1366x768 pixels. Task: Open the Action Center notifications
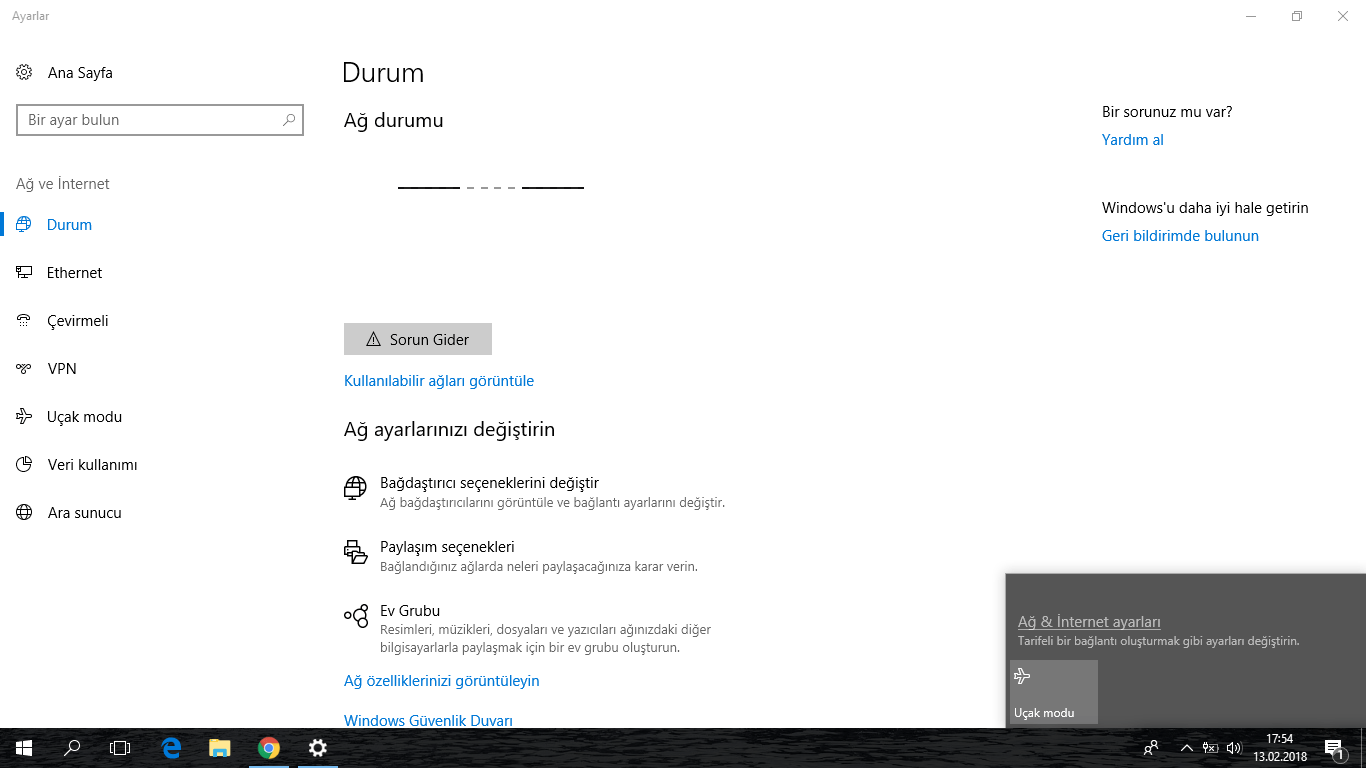point(1334,748)
